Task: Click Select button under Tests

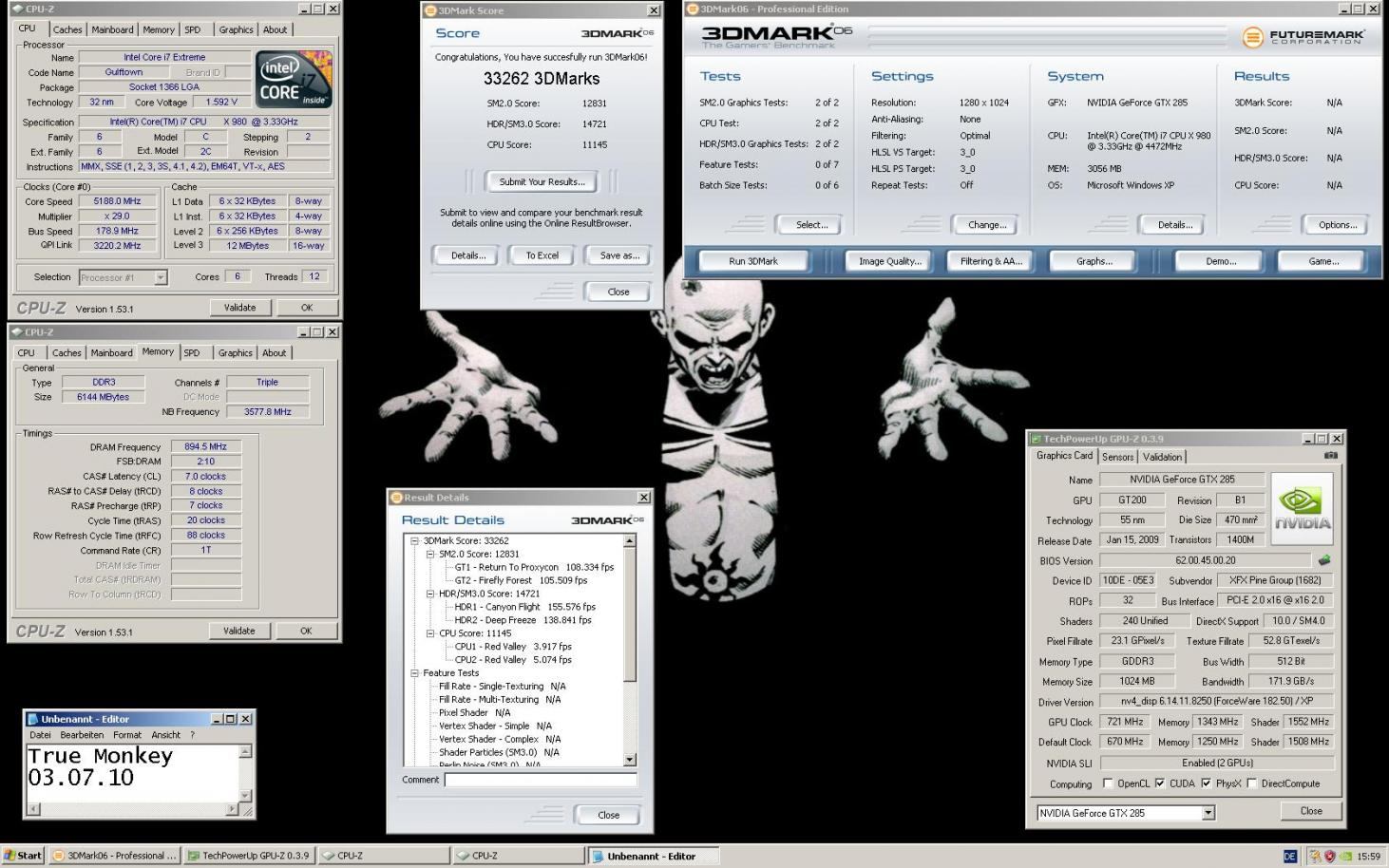Action: coord(811,225)
